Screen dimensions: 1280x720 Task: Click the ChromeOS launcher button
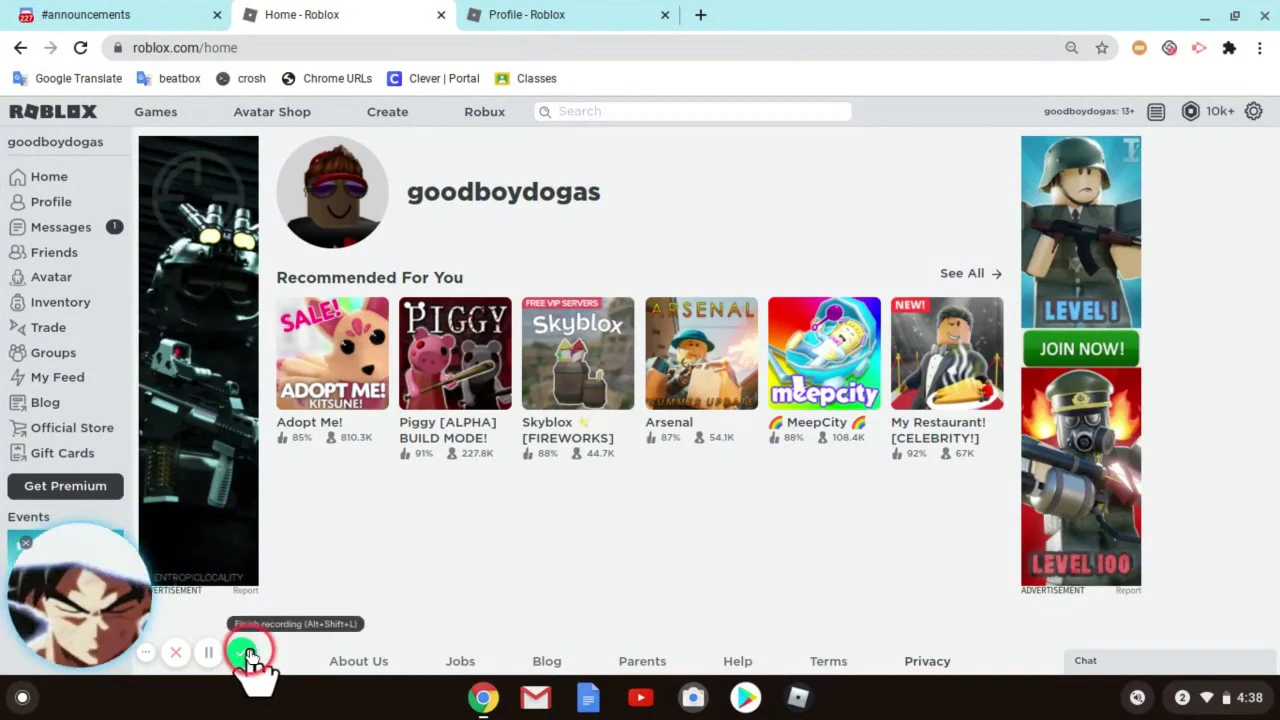pyautogui.click(x=22, y=697)
